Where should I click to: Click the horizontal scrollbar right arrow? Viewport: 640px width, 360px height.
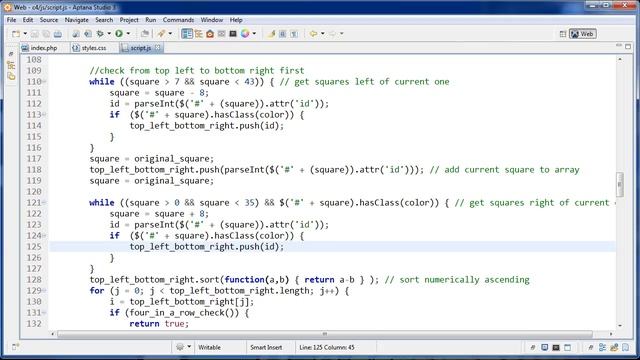click(x=611, y=334)
